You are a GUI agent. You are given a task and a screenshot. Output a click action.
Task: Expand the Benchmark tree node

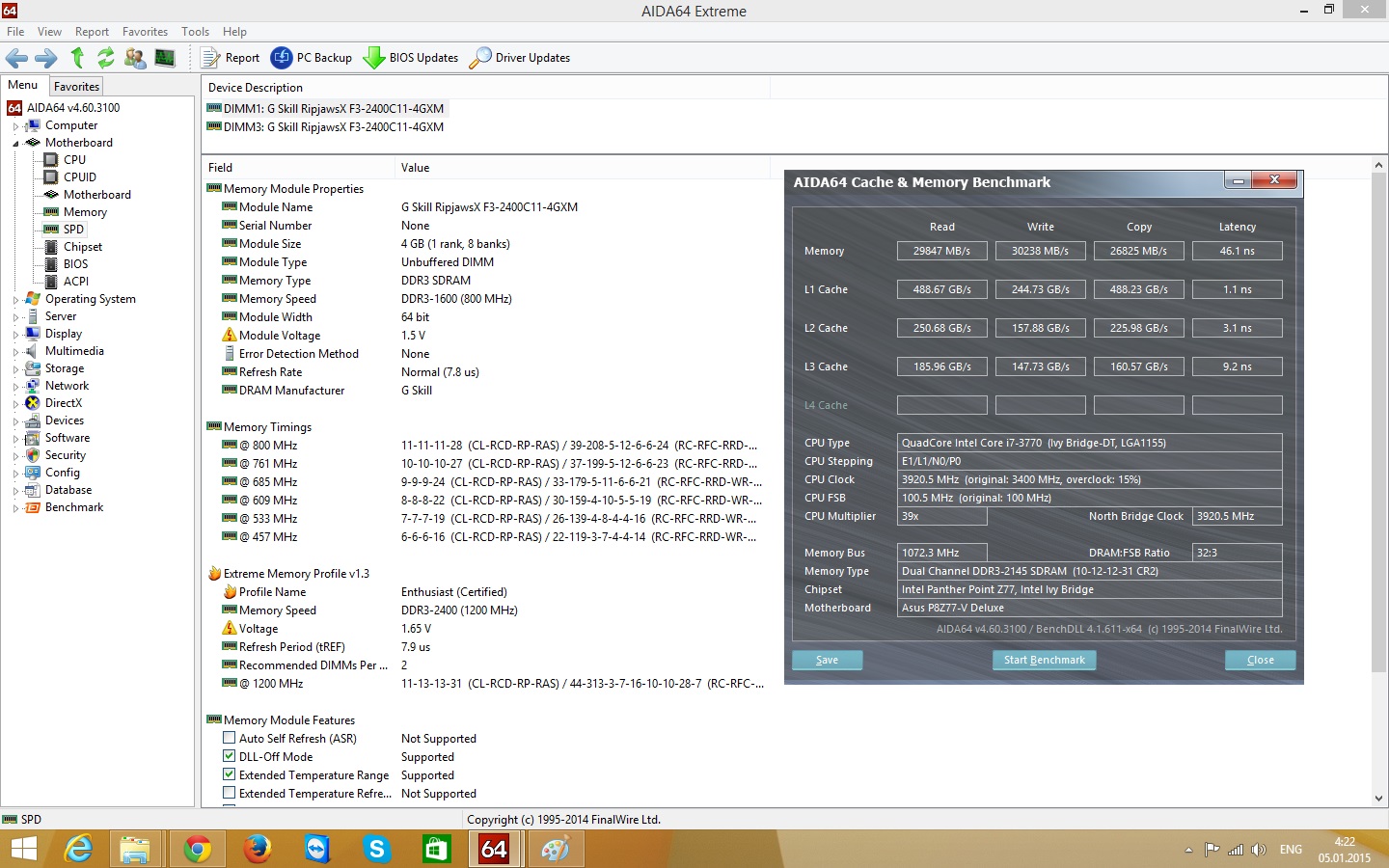tap(15, 508)
